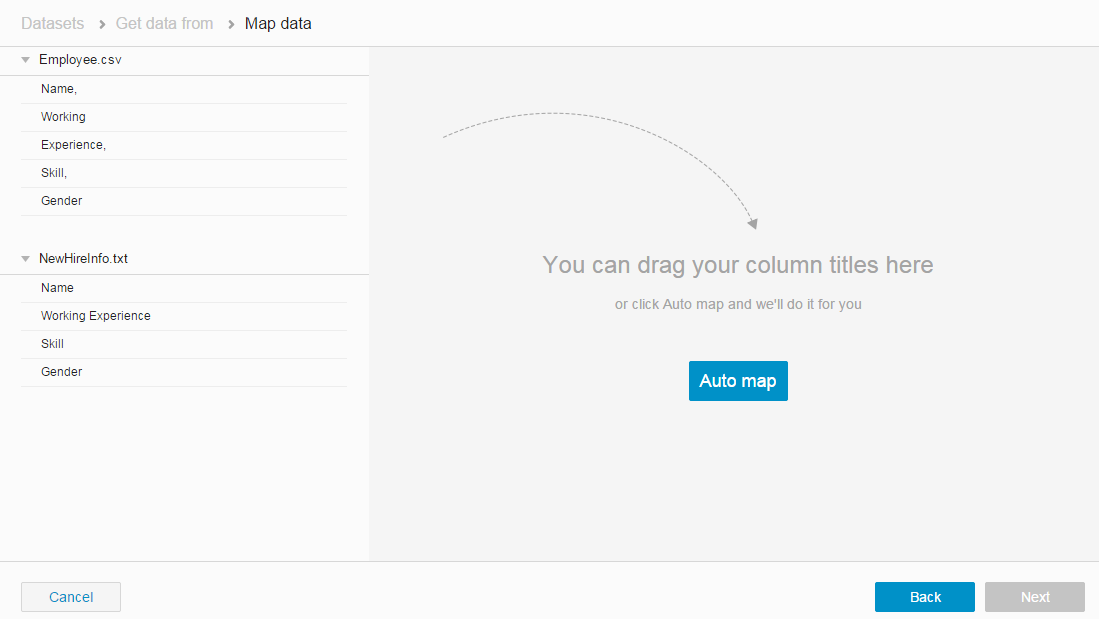Collapse the Employee.csv column list
Image resolution: width=1099 pixels, height=619 pixels.
coord(26,60)
